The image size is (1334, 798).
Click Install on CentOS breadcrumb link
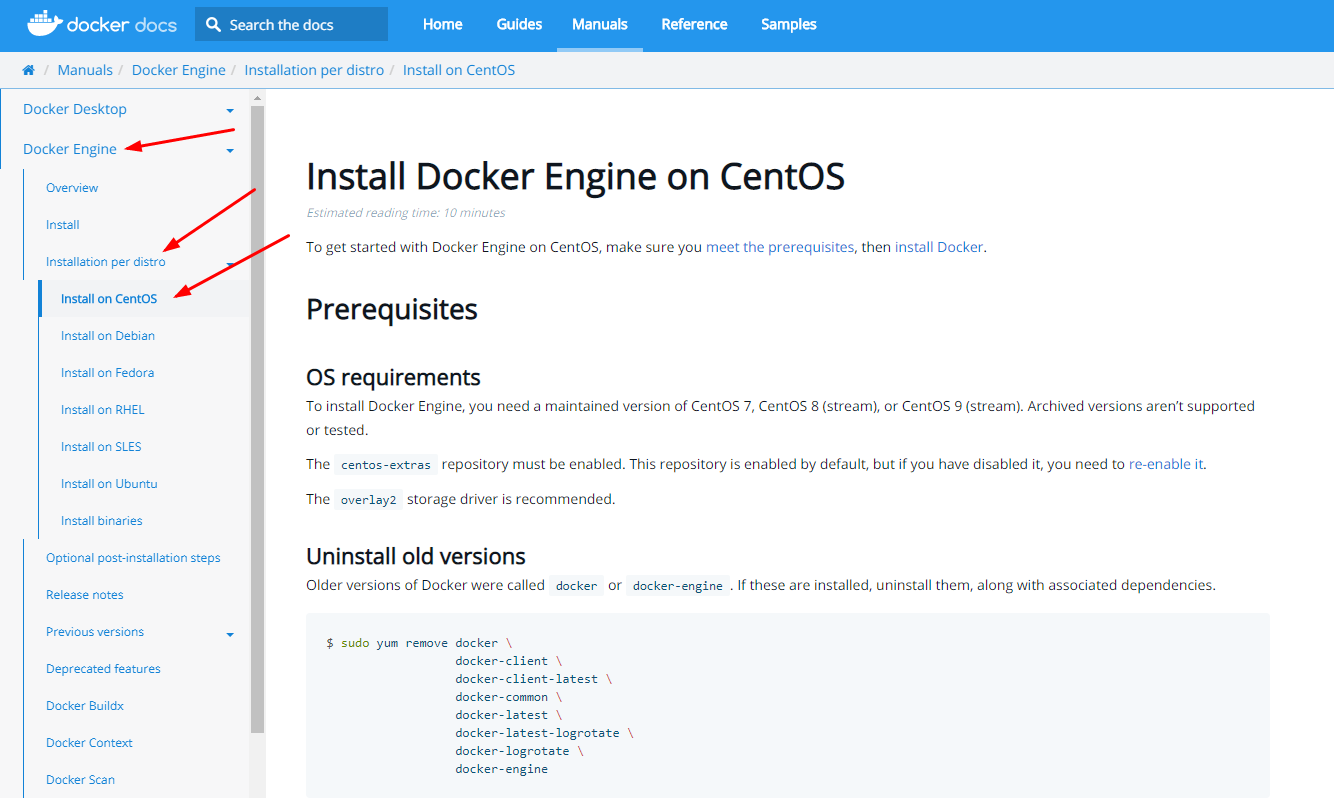459,70
